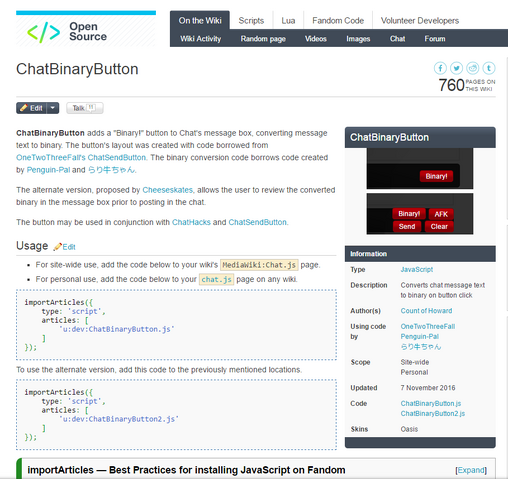
Task: Open JavaScript type link in infobox
Action: [417, 269]
